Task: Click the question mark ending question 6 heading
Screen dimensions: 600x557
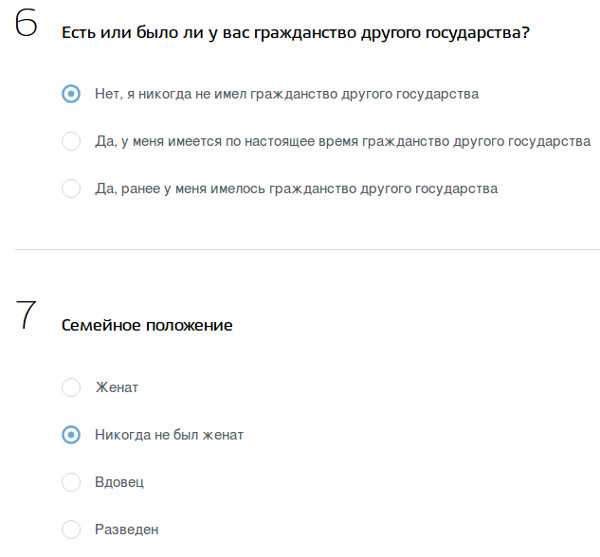Action: click(526, 33)
